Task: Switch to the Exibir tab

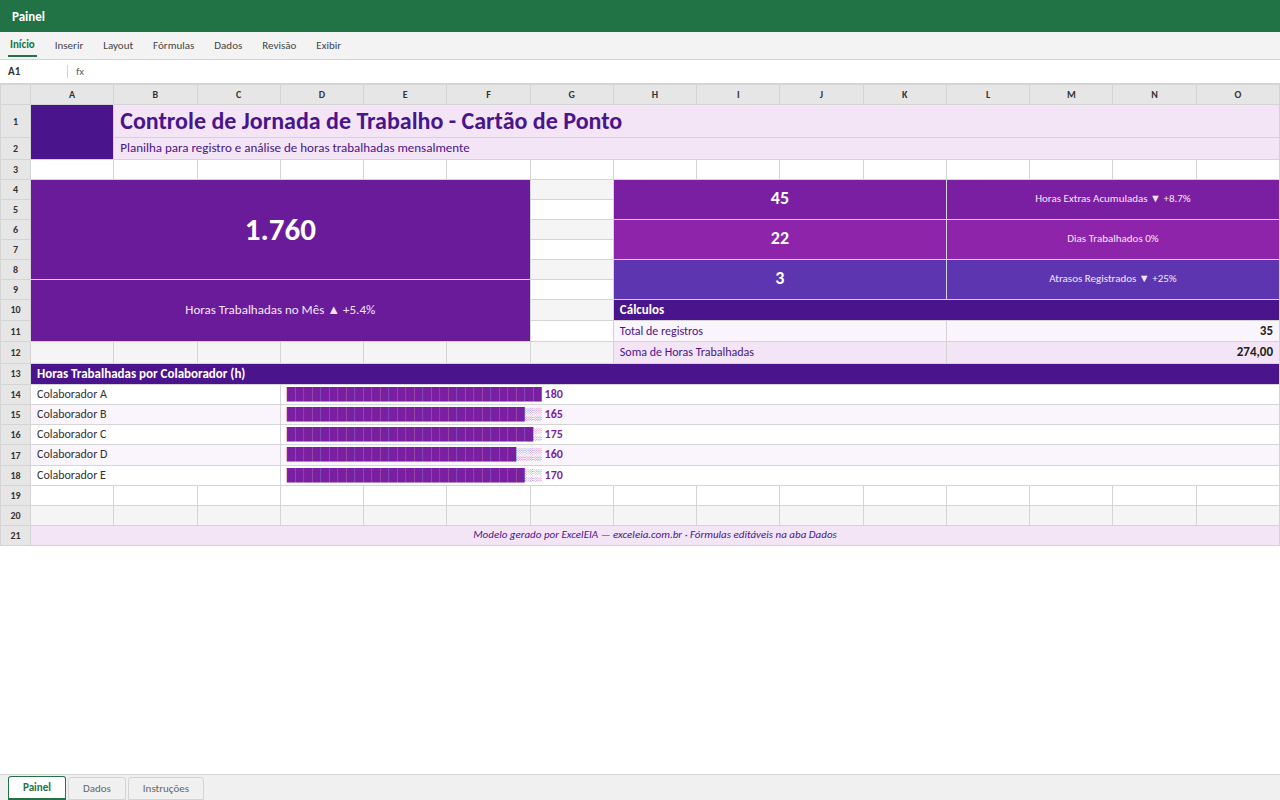Action: pos(328,46)
